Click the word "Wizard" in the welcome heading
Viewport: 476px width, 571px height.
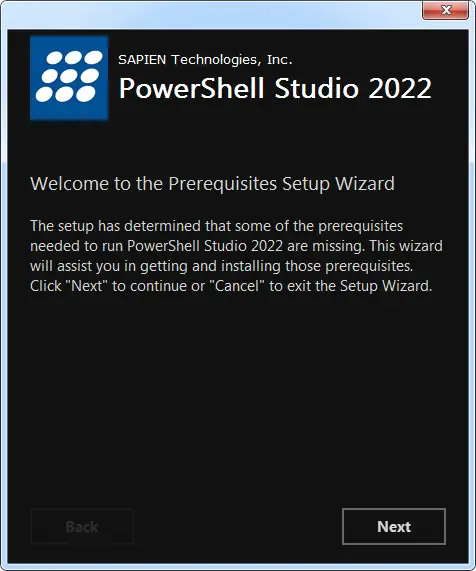[x=365, y=183]
